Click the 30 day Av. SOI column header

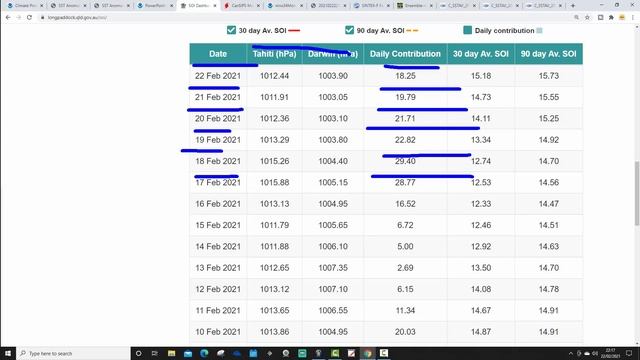pos(481,54)
